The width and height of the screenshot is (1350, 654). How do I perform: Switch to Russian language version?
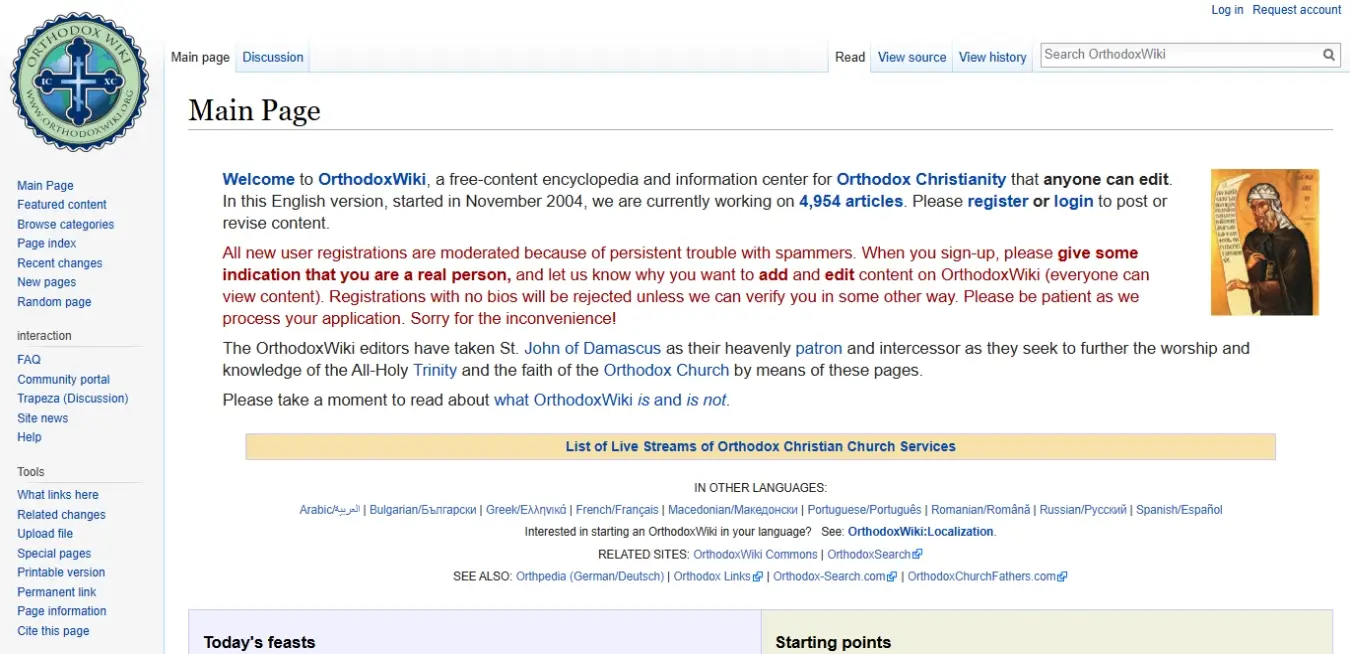click(1083, 510)
